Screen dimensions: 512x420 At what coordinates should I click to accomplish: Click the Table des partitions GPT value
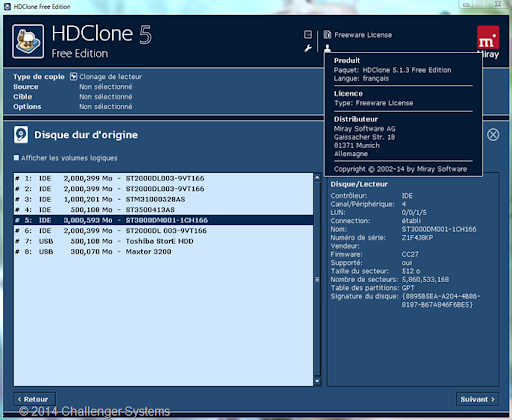408,288
